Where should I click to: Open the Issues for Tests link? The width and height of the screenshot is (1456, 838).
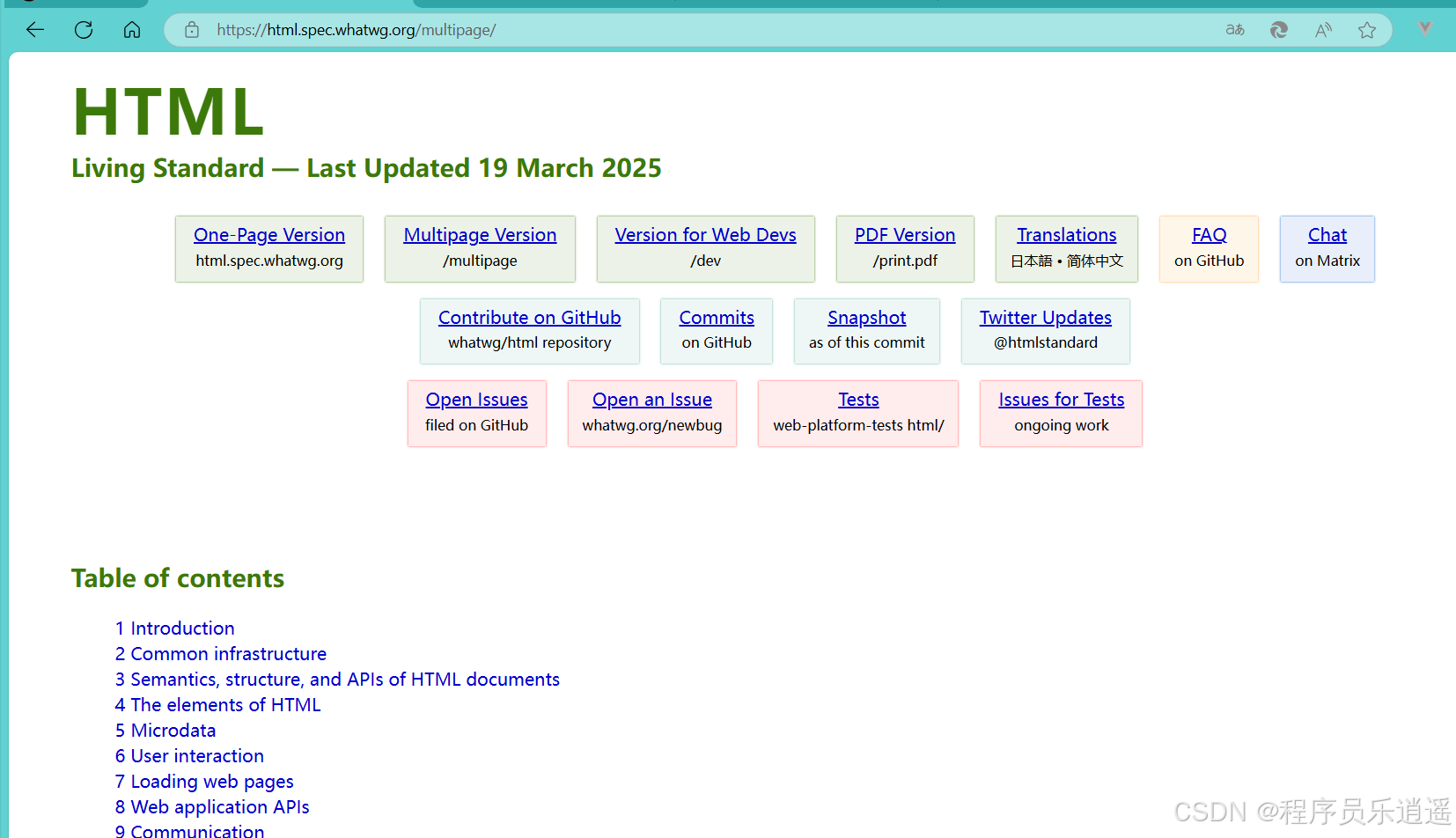(x=1062, y=400)
